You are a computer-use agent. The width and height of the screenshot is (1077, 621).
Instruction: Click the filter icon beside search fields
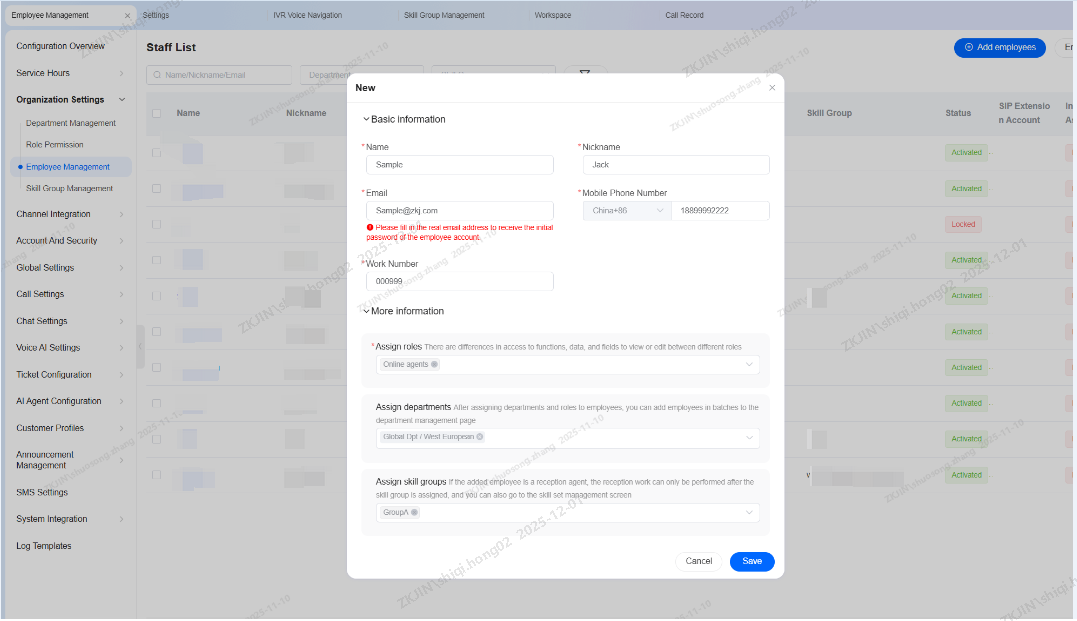pyautogui.click(x=586, y=75)
